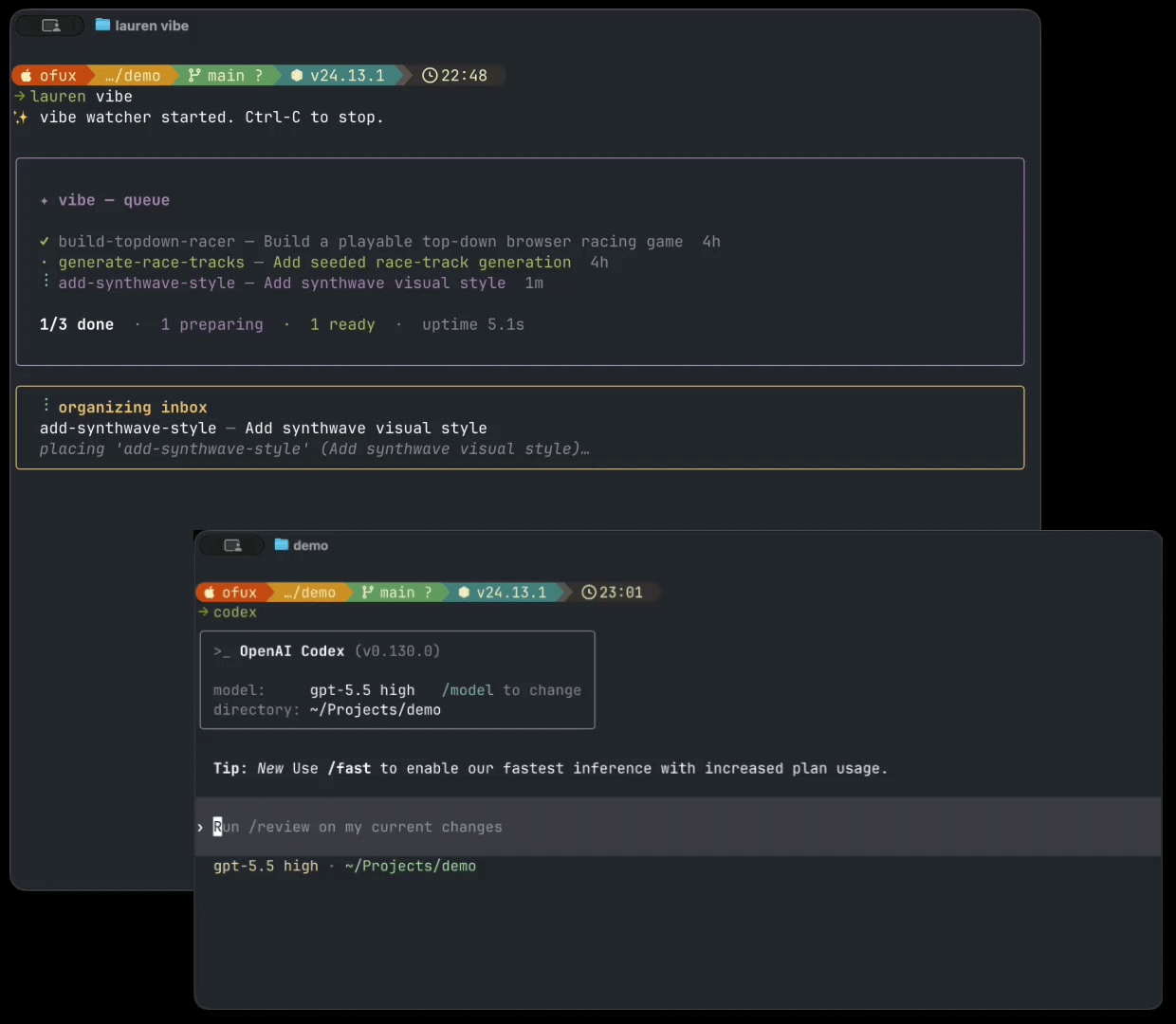Click the pane icon in the lauren vibe window
1176x1024 pixels.
pos(51,26)
